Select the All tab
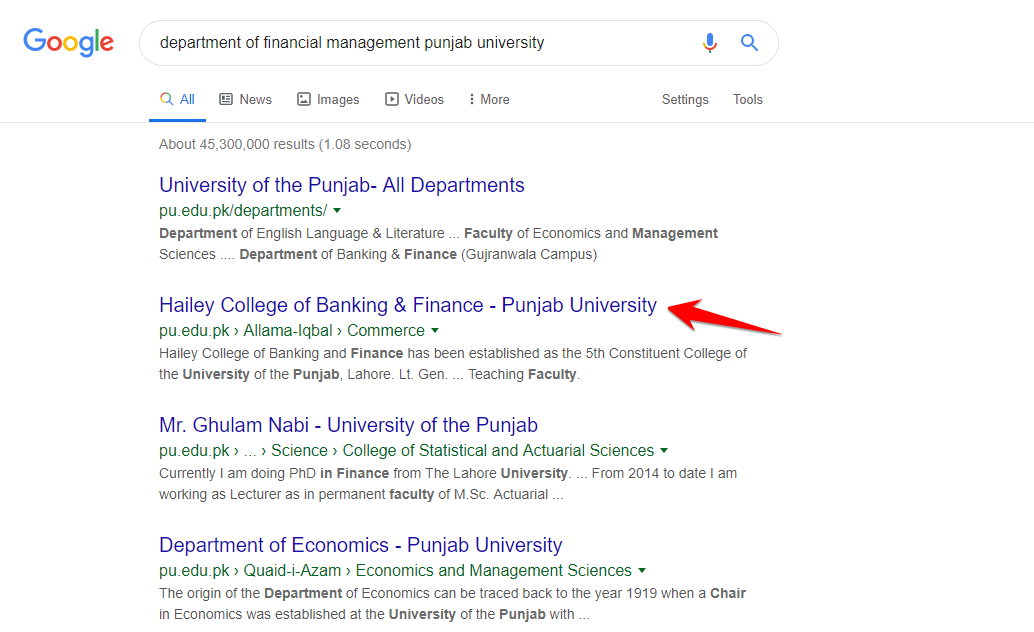Image resolution: width=1034 pixels, height=632 pixels. pos(178,100)
